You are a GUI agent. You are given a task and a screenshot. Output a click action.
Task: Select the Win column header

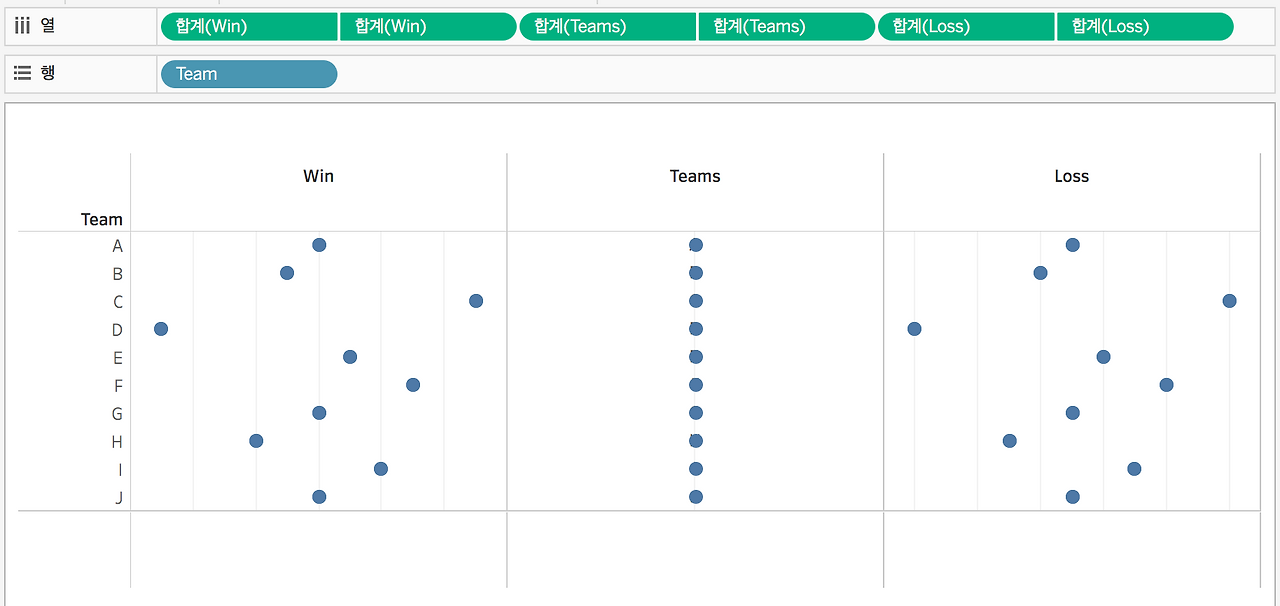[319, 176]
